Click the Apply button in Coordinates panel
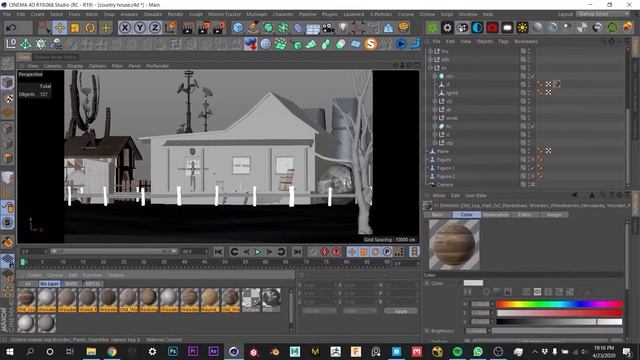Image resolution: width=640 pixels, height=360 pixels. (x=401, y=311)
